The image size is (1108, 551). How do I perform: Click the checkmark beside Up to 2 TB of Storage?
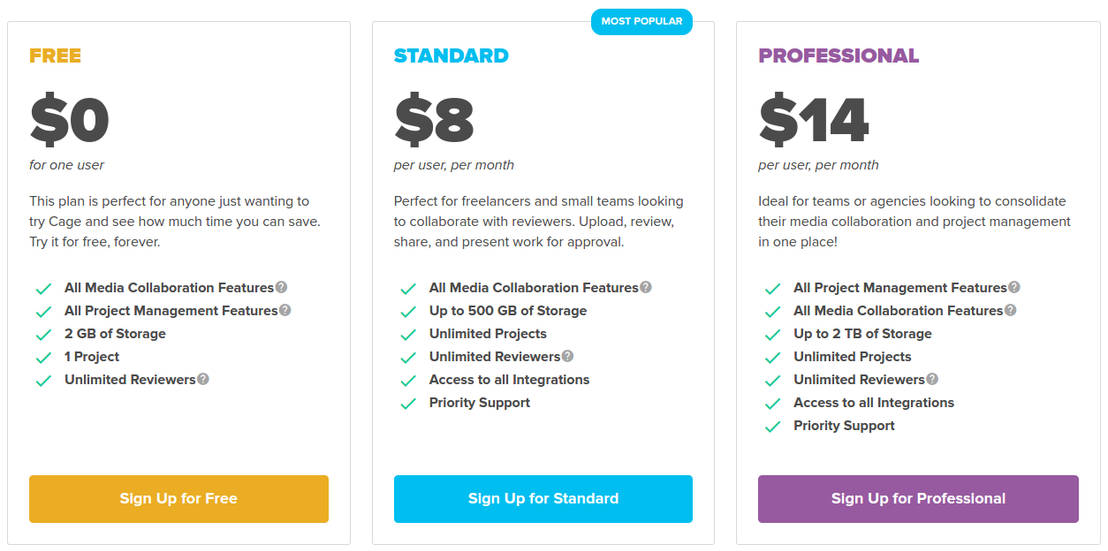click(x=772, y=335)
